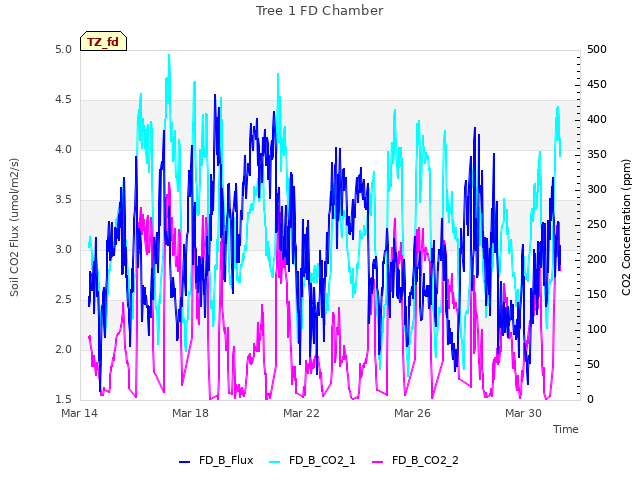The width and height of the screenshot is (640, 480).
Task: Click the 2.0 left axis value
Action: [63, 349]
